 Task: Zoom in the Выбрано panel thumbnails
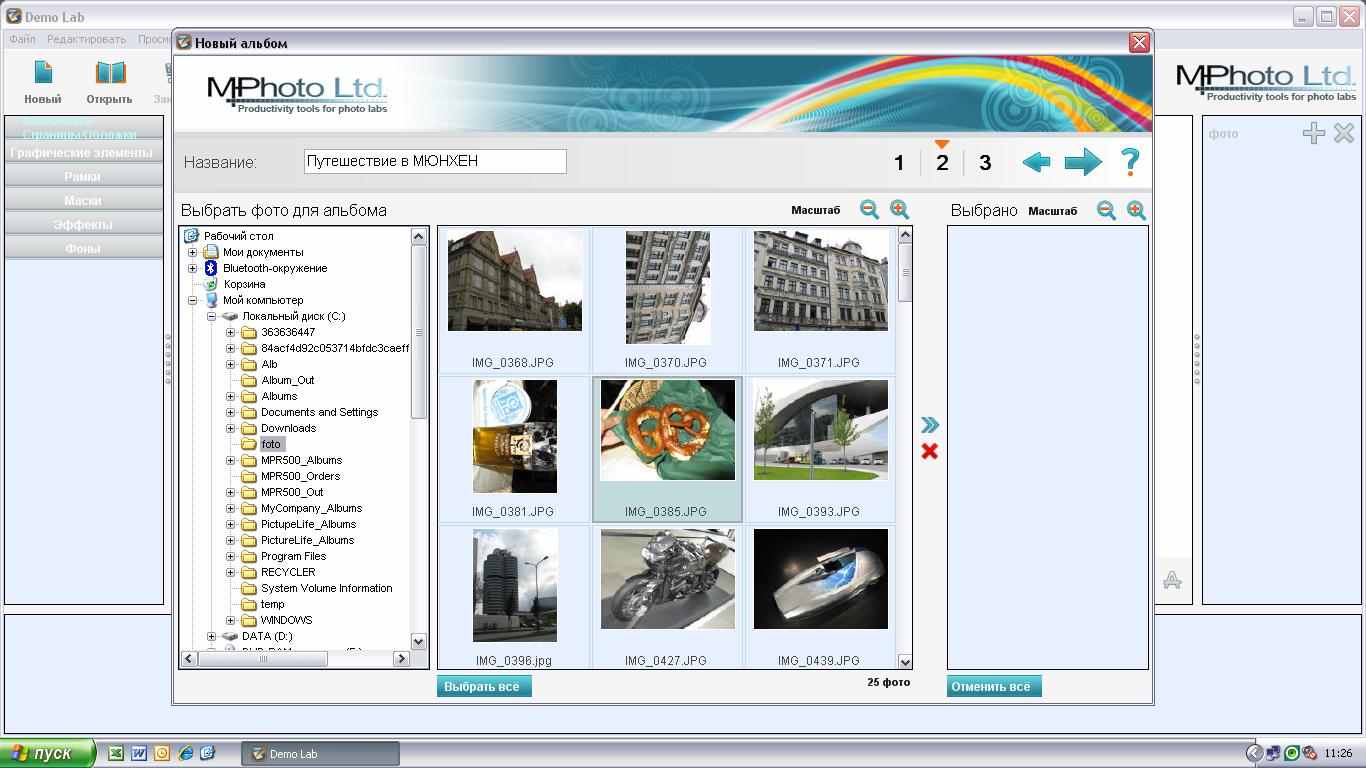pos(1136,210)
